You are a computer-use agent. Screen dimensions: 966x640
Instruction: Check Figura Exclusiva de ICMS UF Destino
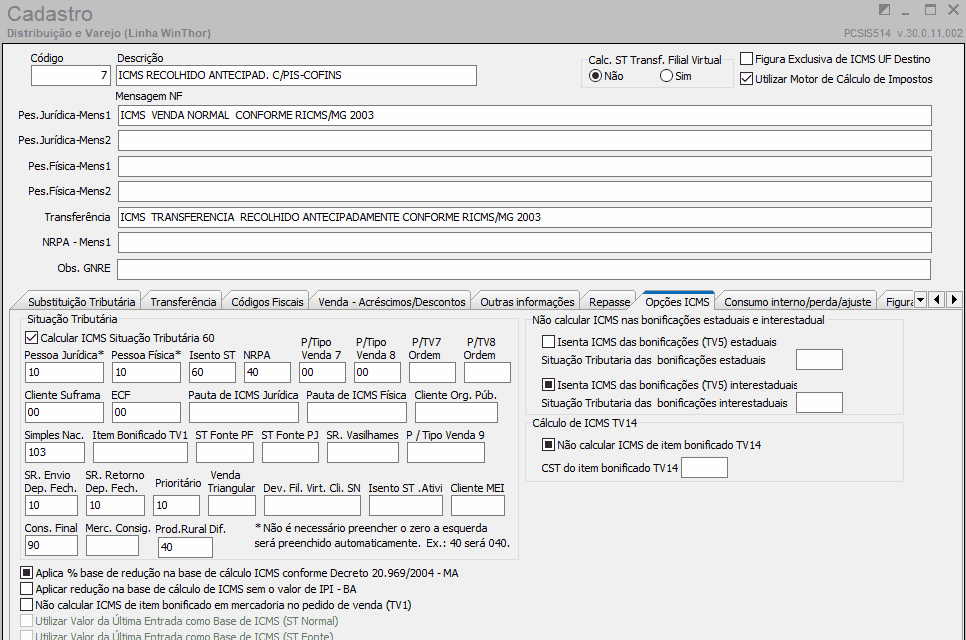(x=746, y=59)
